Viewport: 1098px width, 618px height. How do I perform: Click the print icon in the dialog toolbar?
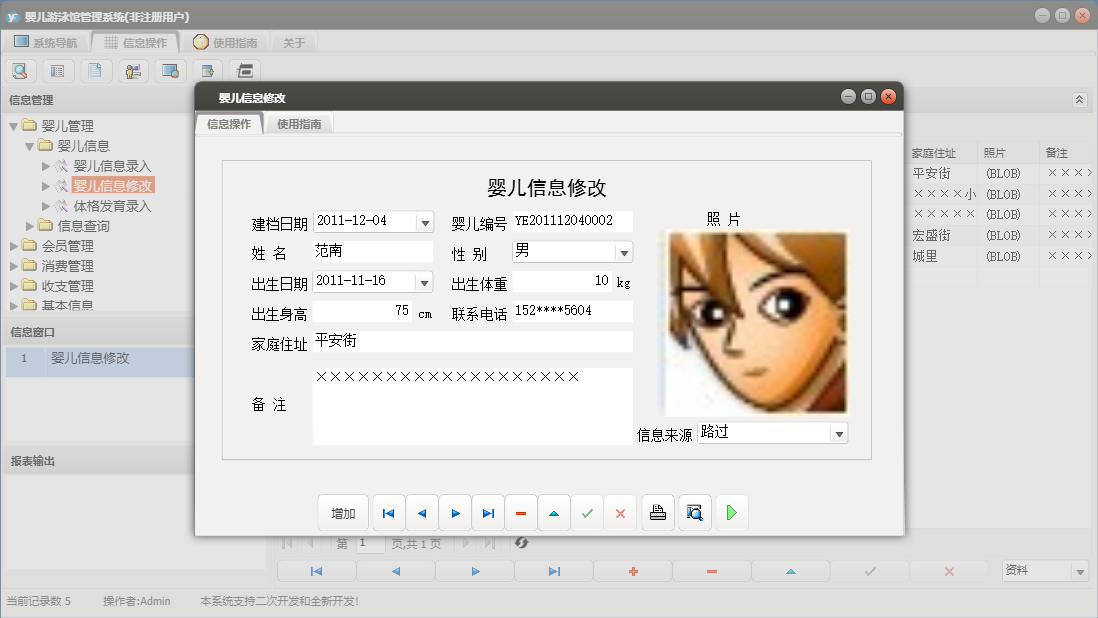(657, 512)
